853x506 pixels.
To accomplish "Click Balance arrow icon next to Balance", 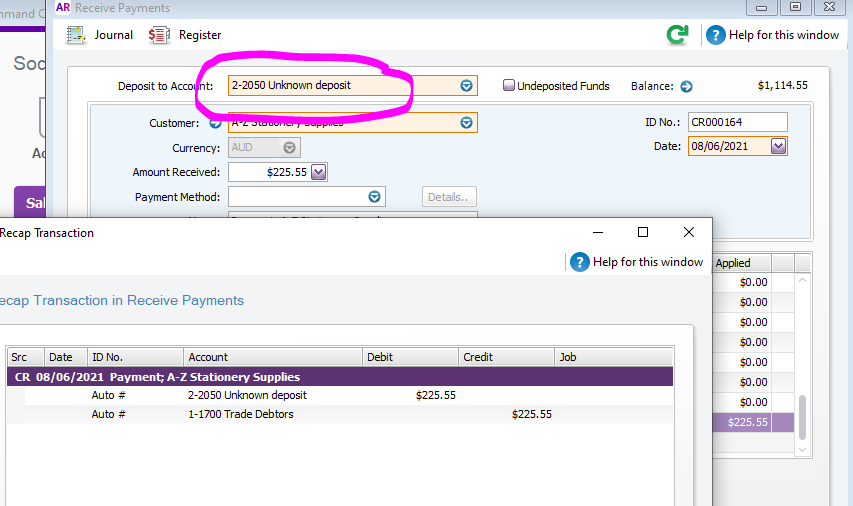I will click(687, 87).
